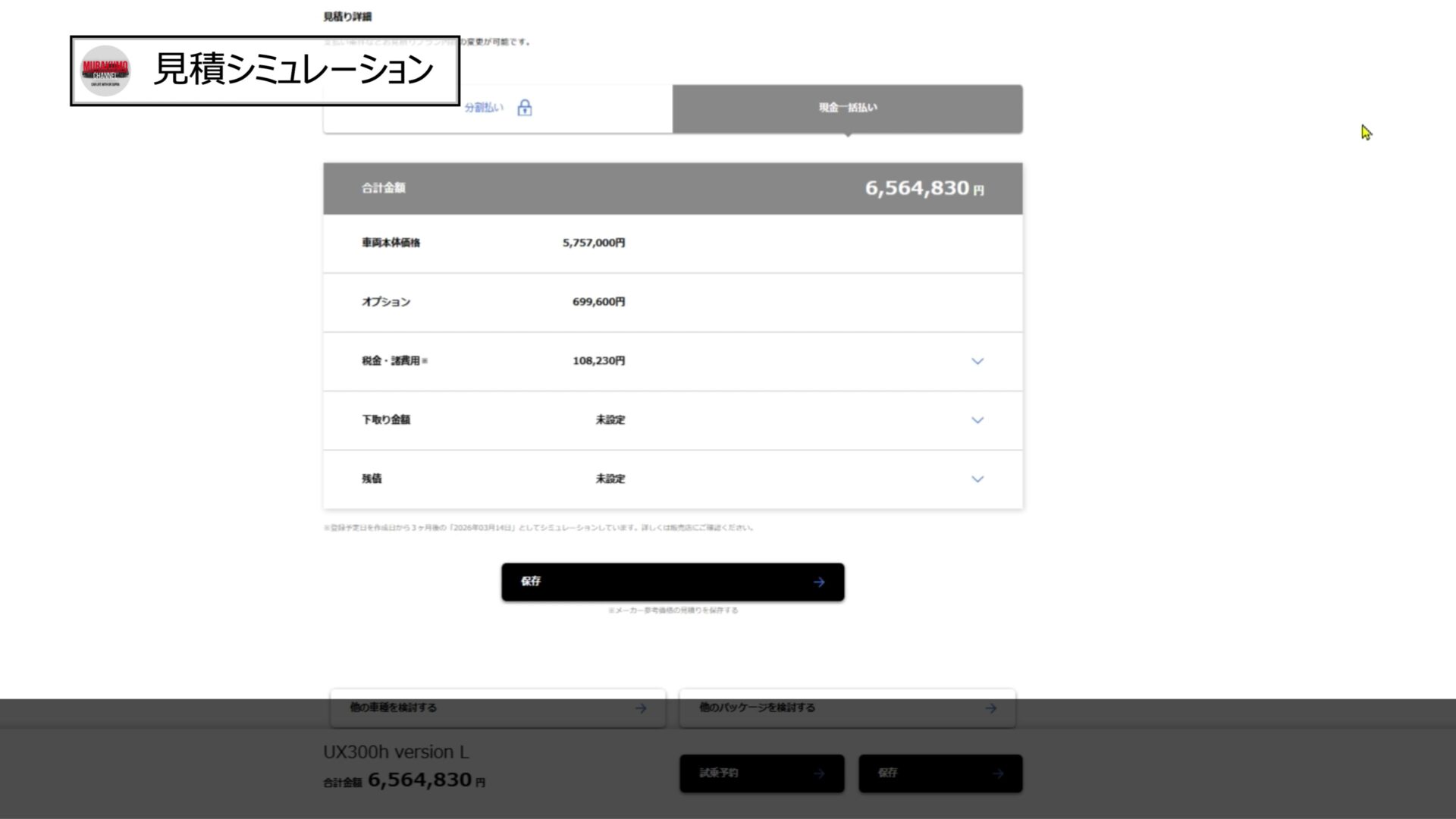Click the lock icon beside 分割払い

524,108
